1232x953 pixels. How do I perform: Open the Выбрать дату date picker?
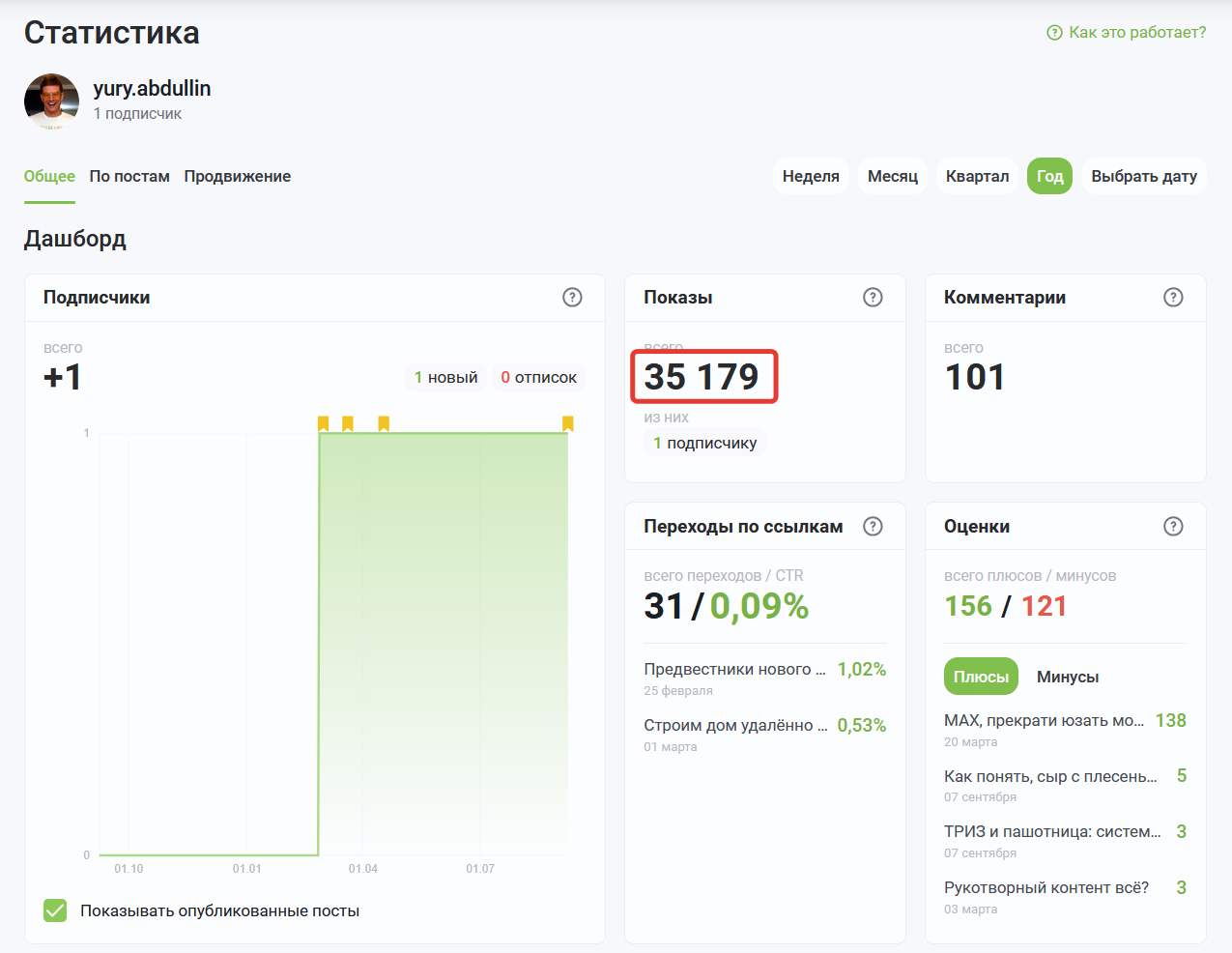pyautogui.click(x=1144, y=176)
